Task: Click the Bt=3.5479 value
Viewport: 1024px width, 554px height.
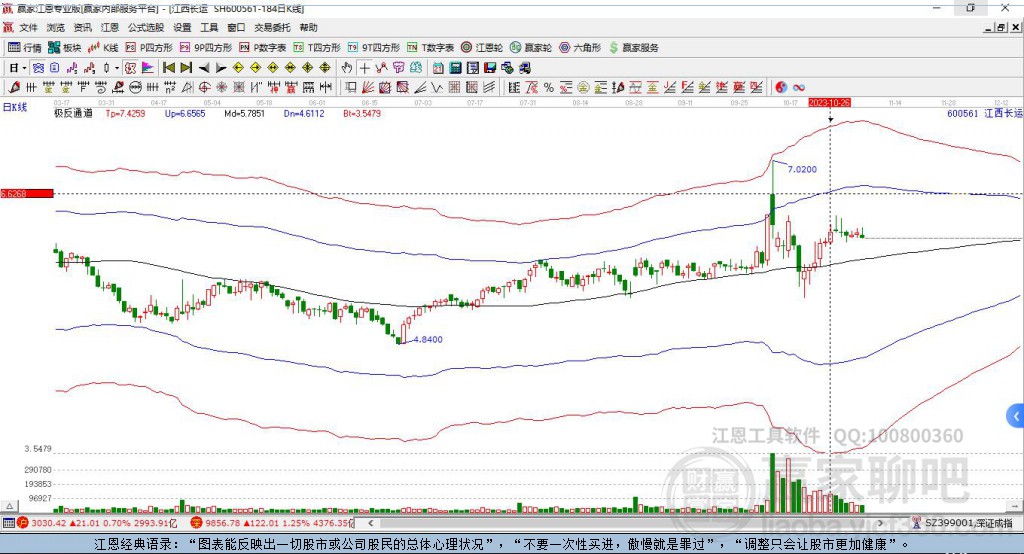Action: (362, 114)
